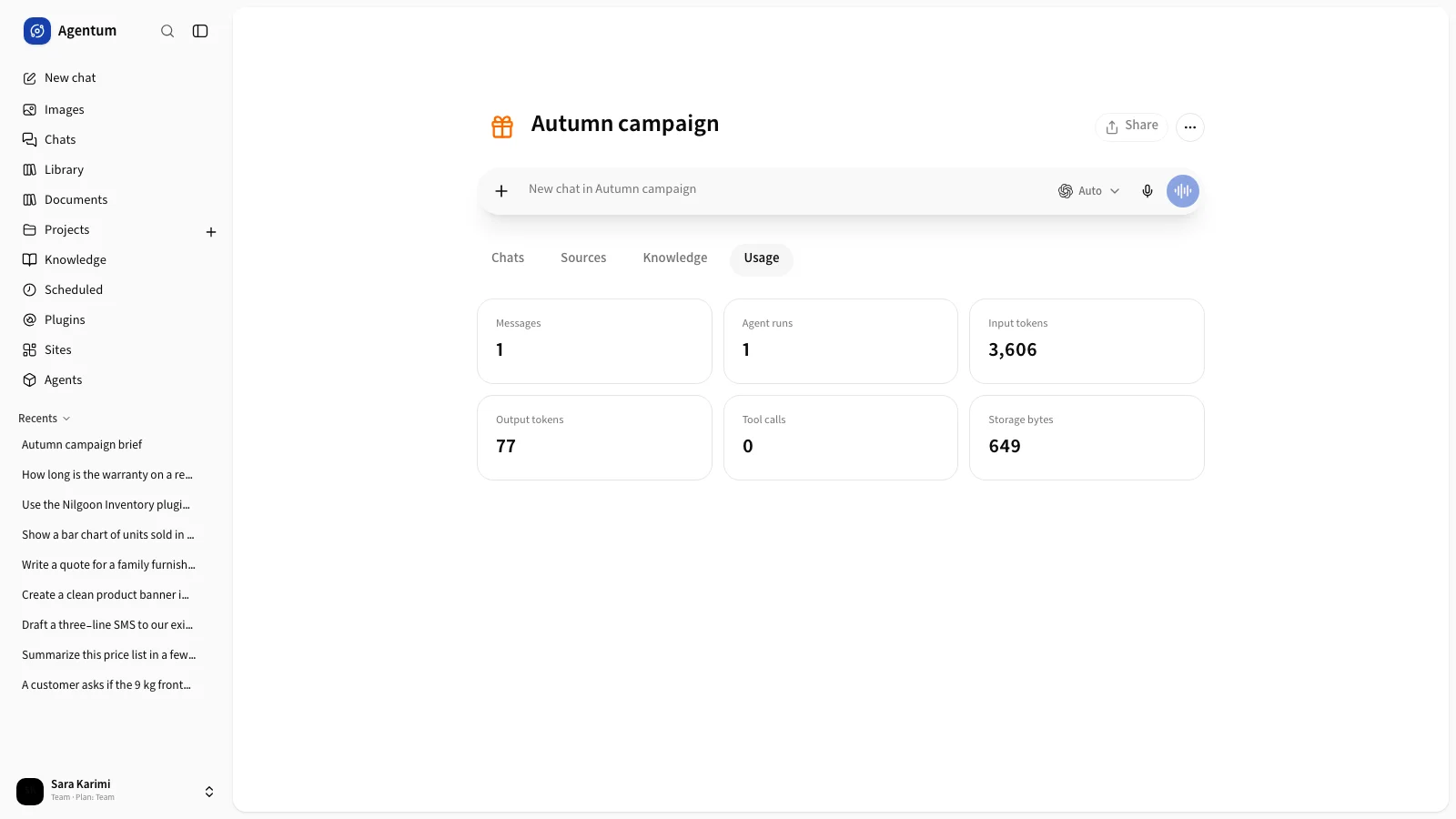Viewport: 1456px width, 819px height.
Task: Start a New chat from sidebar
Action: (x=116, y=78)
